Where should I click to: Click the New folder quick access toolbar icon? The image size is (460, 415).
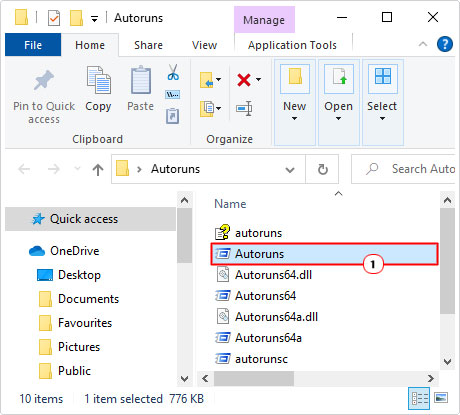coord(76,18)
